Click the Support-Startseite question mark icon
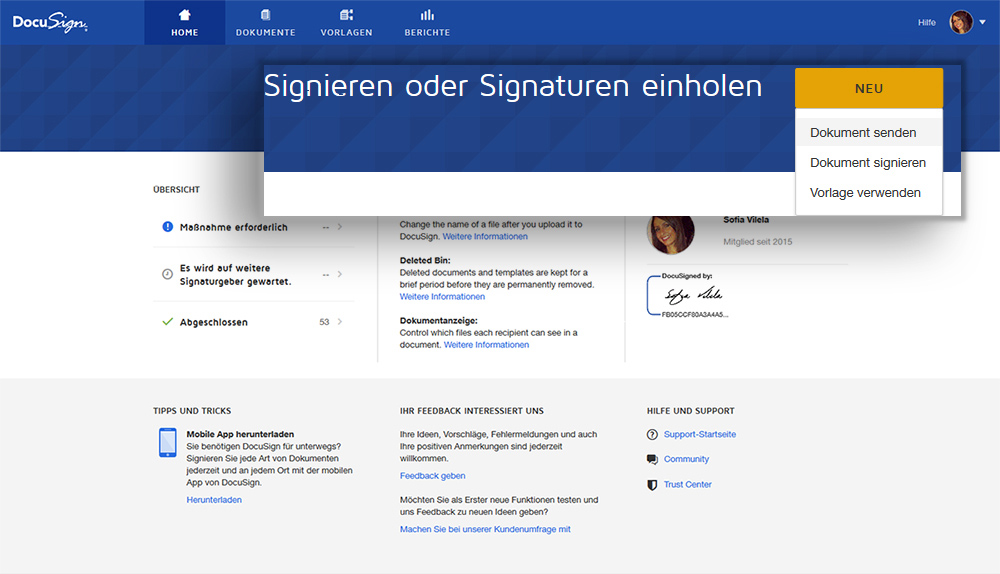The width and height of the screenshot is (1000, 574). [x=653, y=434]
